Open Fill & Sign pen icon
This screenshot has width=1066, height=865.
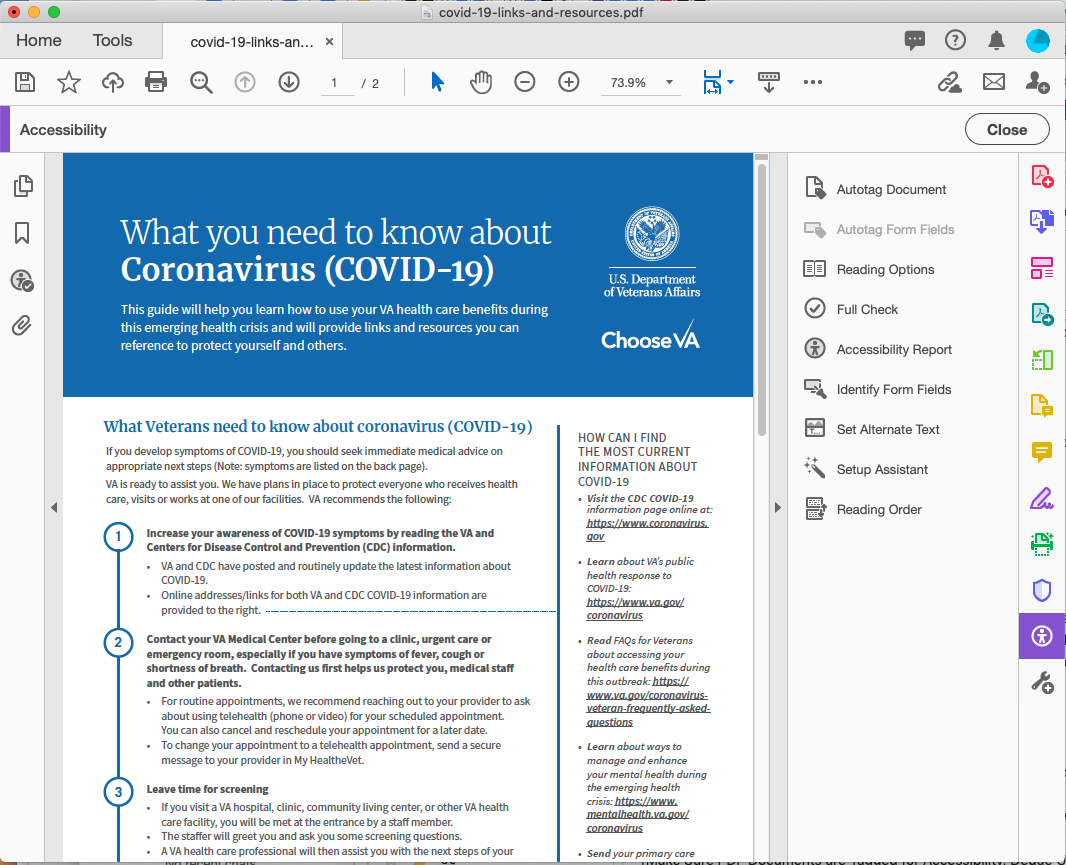click(1042, 498)
